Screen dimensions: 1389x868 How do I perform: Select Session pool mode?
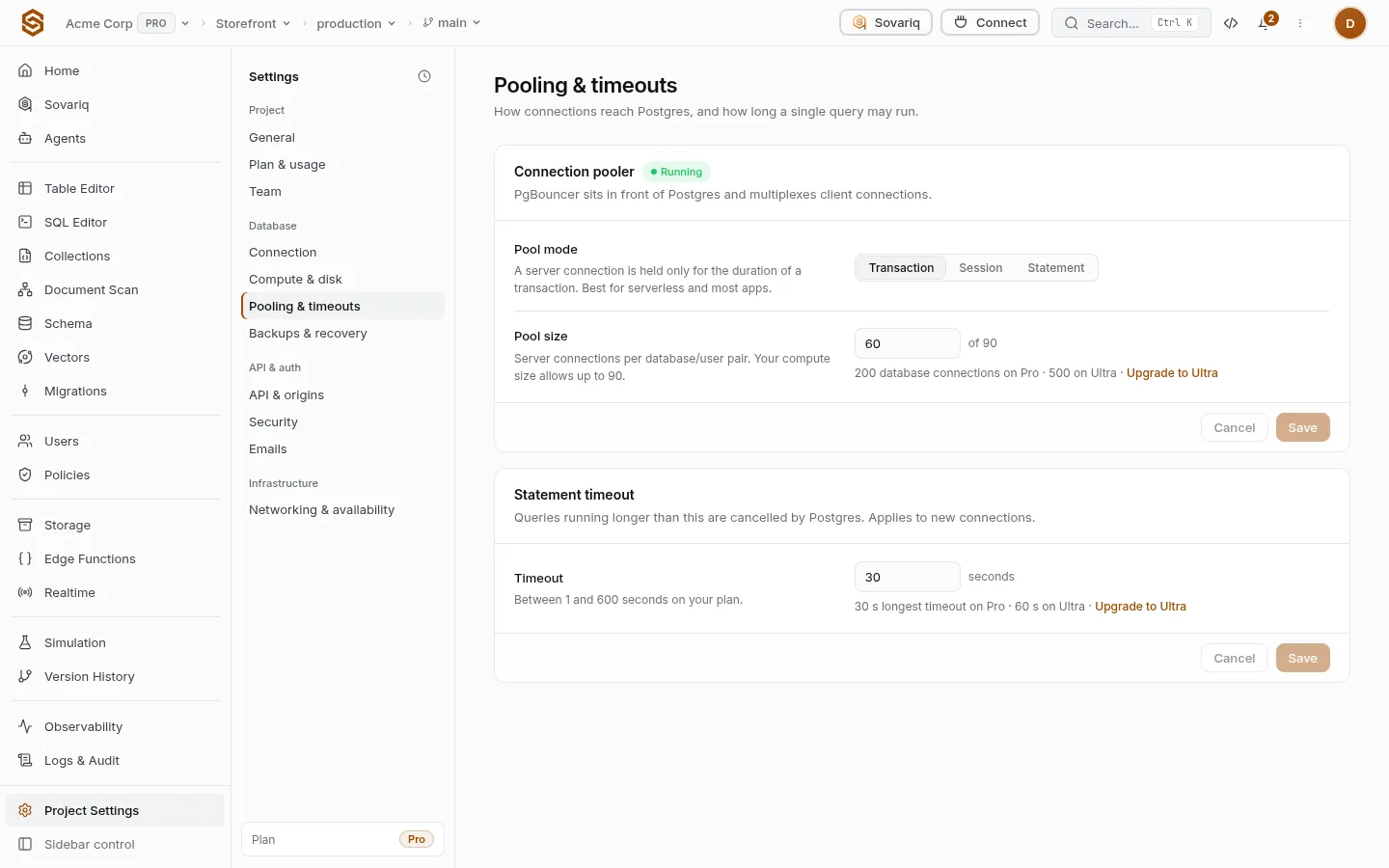tap(980, 268)
